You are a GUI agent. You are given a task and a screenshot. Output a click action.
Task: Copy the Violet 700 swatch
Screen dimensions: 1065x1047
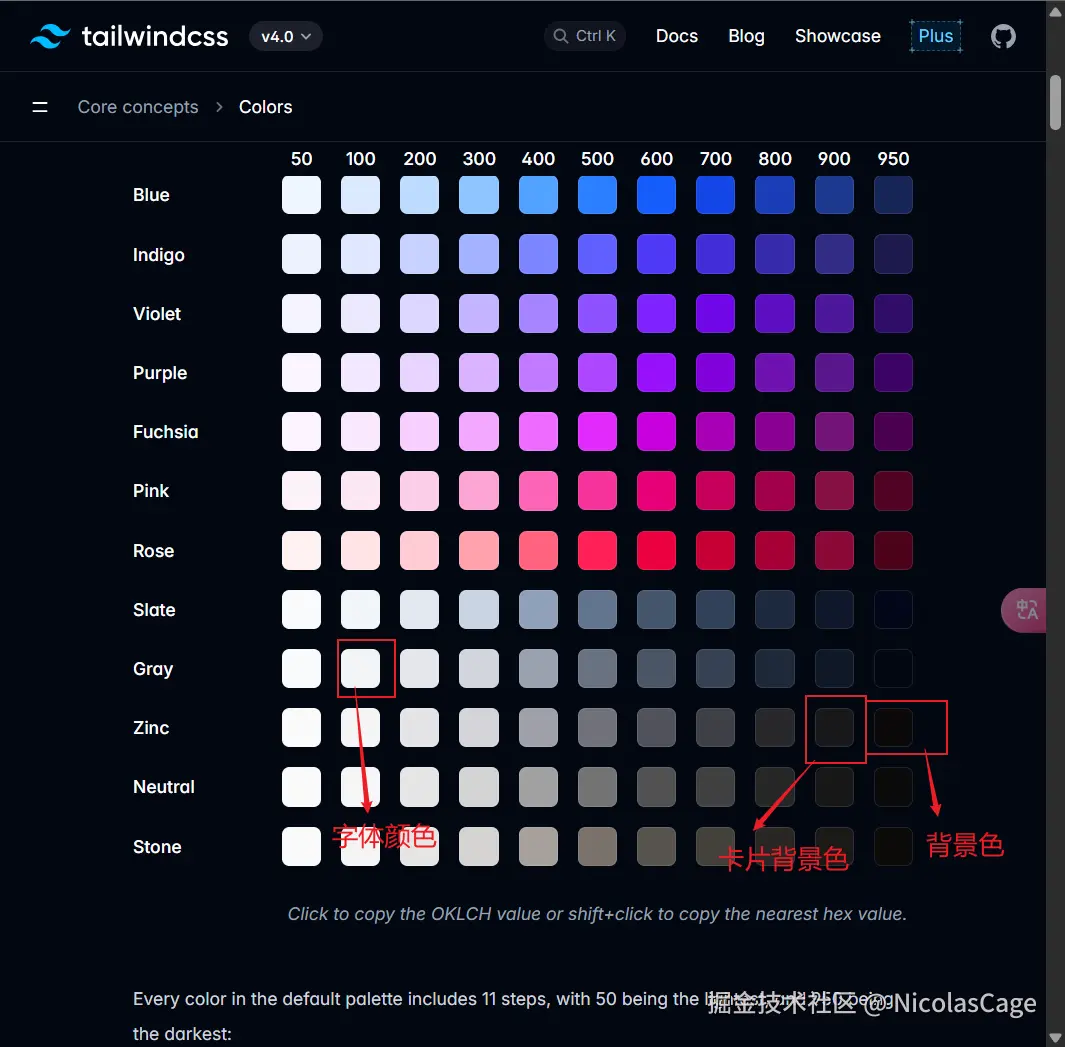pyautogui.click(x=715, y=313)
